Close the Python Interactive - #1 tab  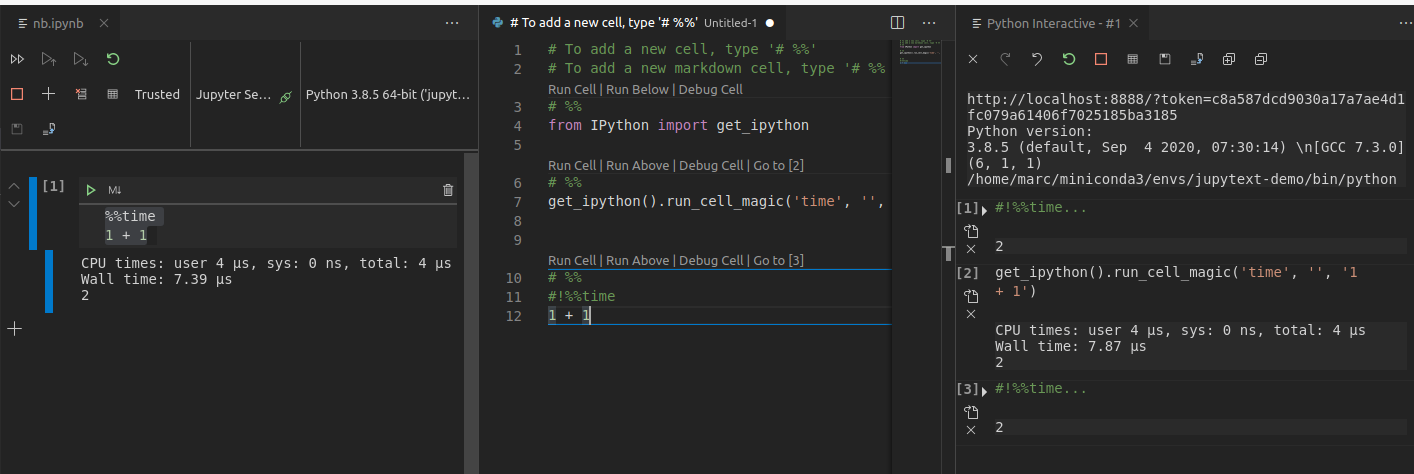1132,22
